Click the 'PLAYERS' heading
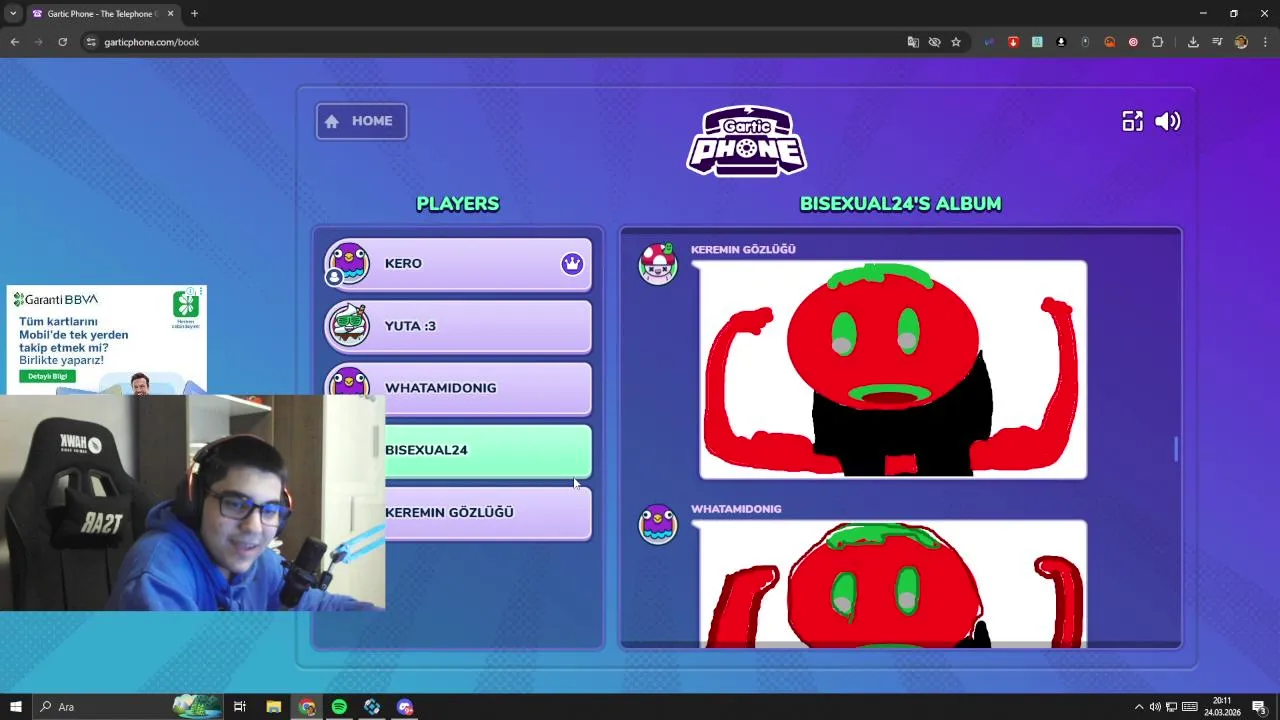 click(x=458, y=204)
